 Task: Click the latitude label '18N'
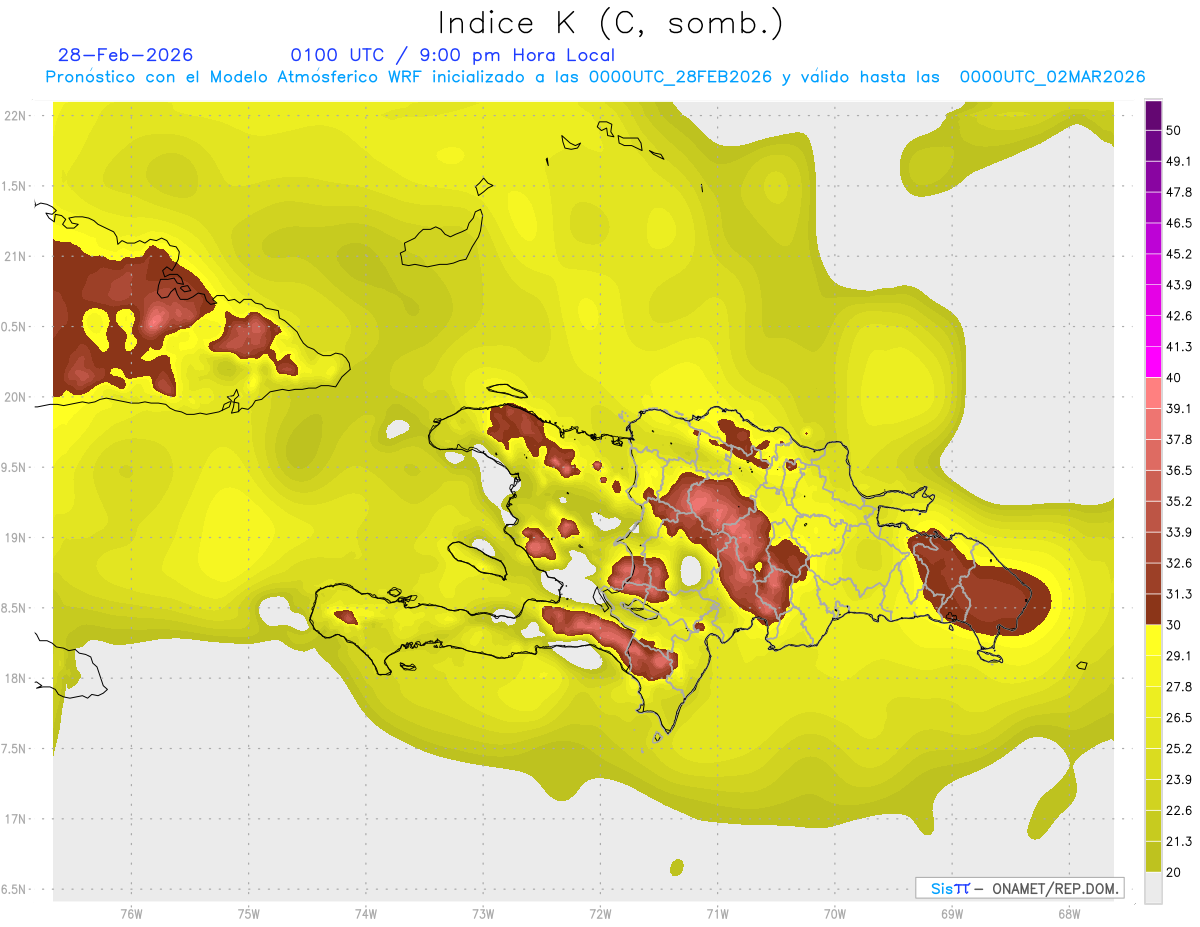(x=16, y=678)
